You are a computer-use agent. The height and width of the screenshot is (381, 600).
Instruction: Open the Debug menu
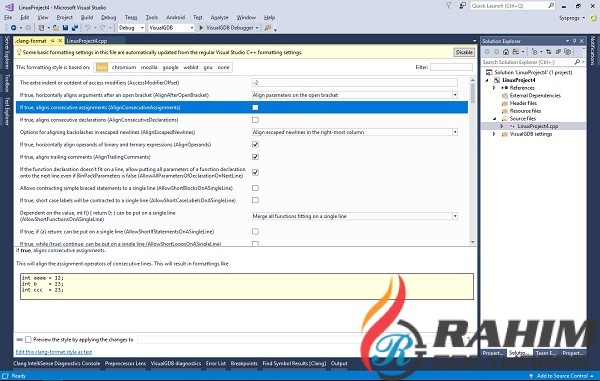(x=108, y=17)
